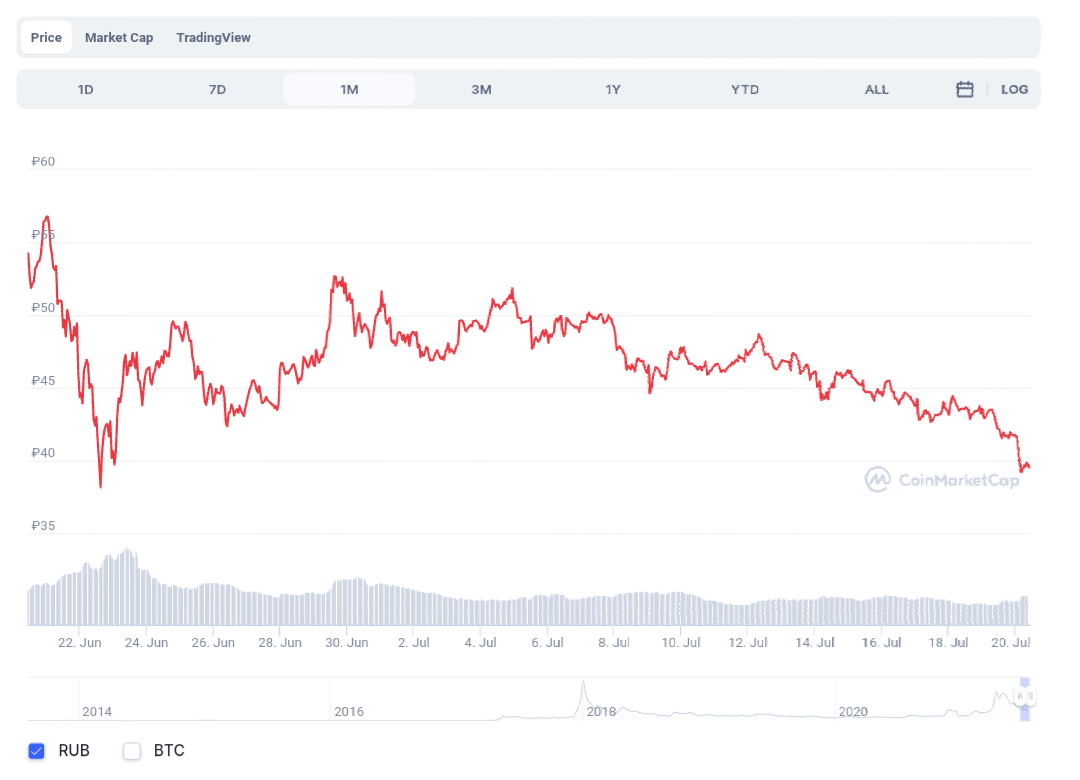Screen dimensions: 1080x780
Task: Click the CoinMarketCap watermark logo
Action: [x=940, y=480]
